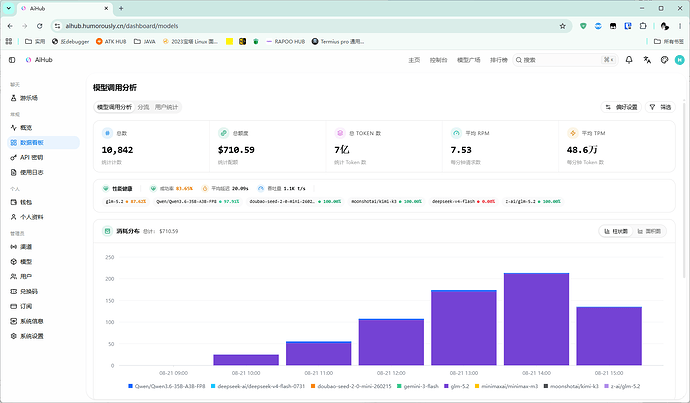Open the language translation switcher icon
The image size is (690, 403).
coord(647,60)
